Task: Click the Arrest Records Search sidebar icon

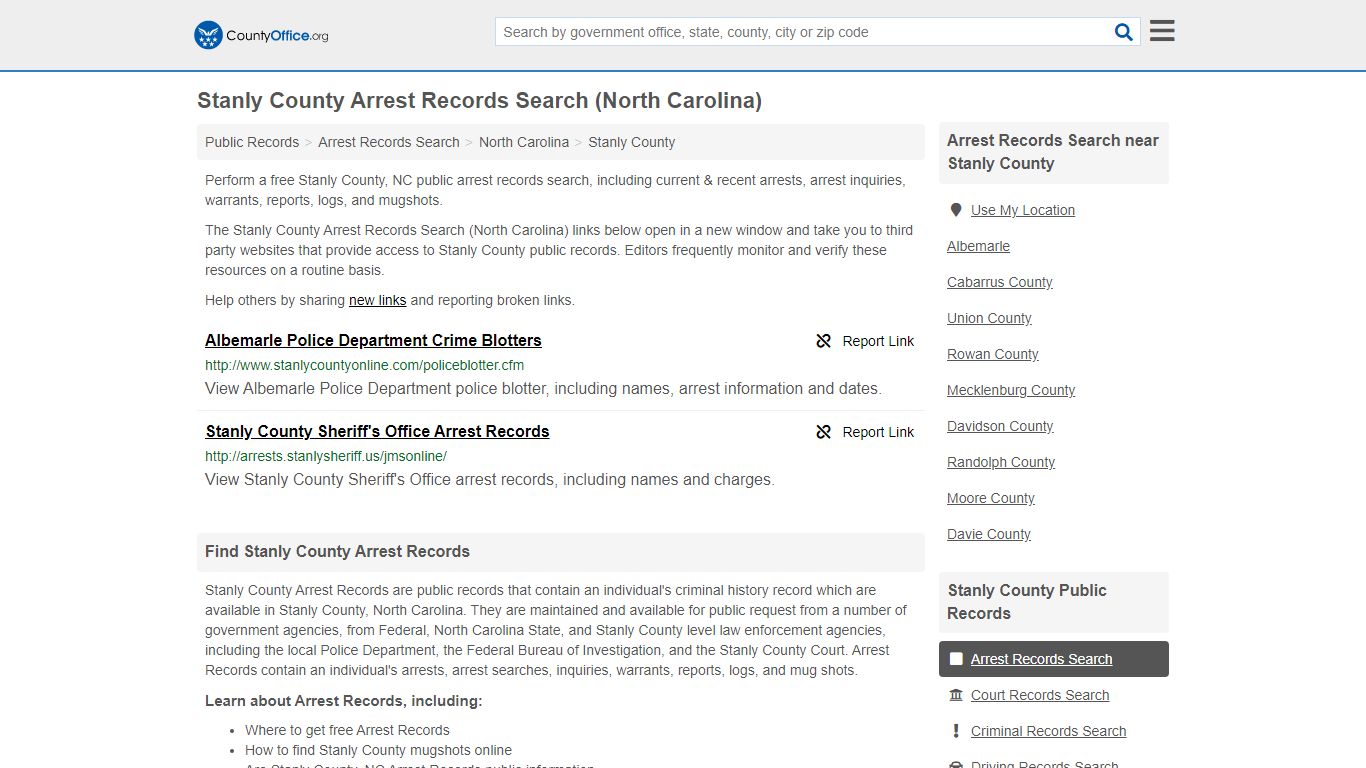Action: pyautogui.click(x=956, y=659)
